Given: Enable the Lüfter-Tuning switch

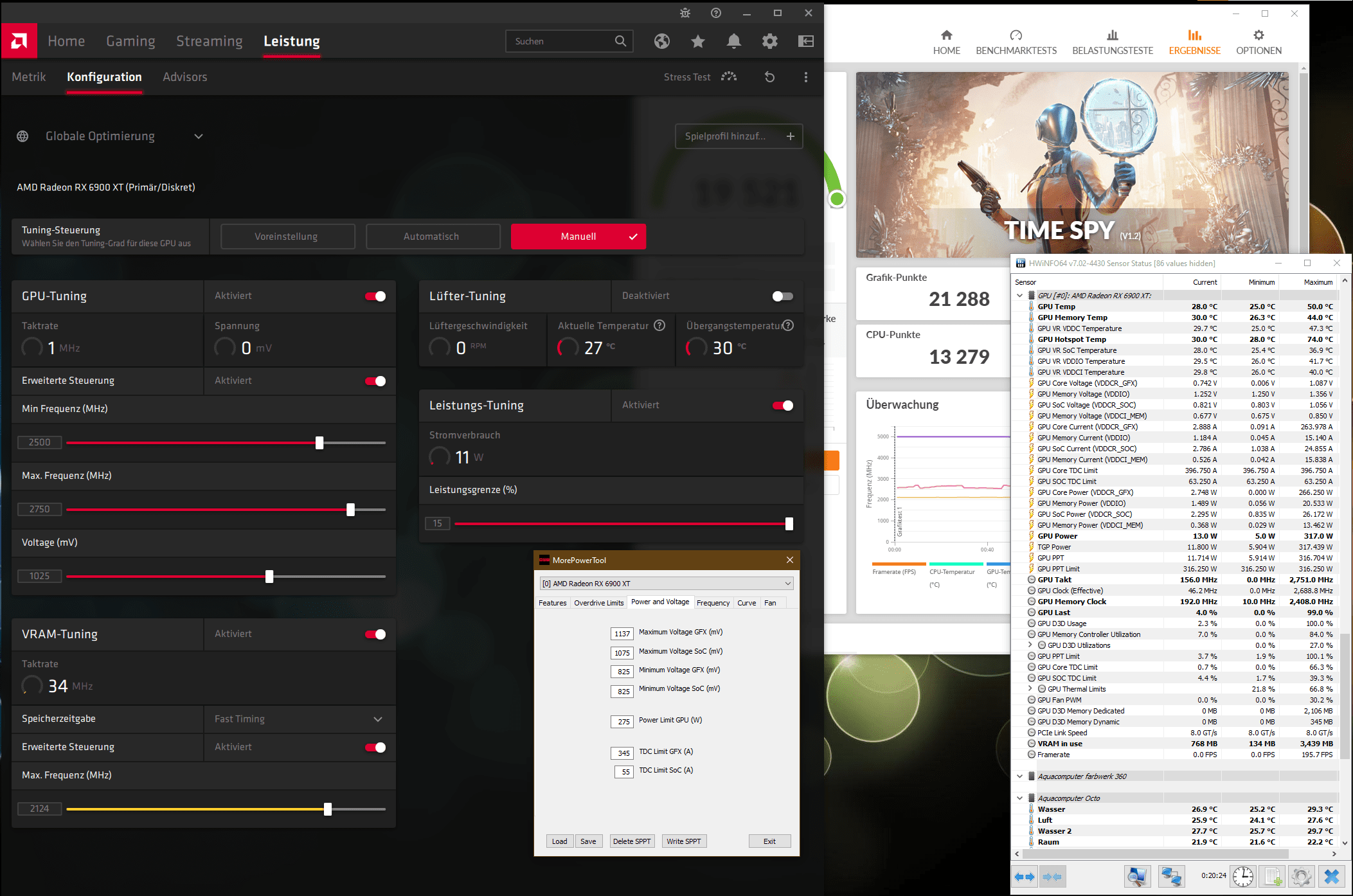Looking at the screenshot, I should [783, 296].
